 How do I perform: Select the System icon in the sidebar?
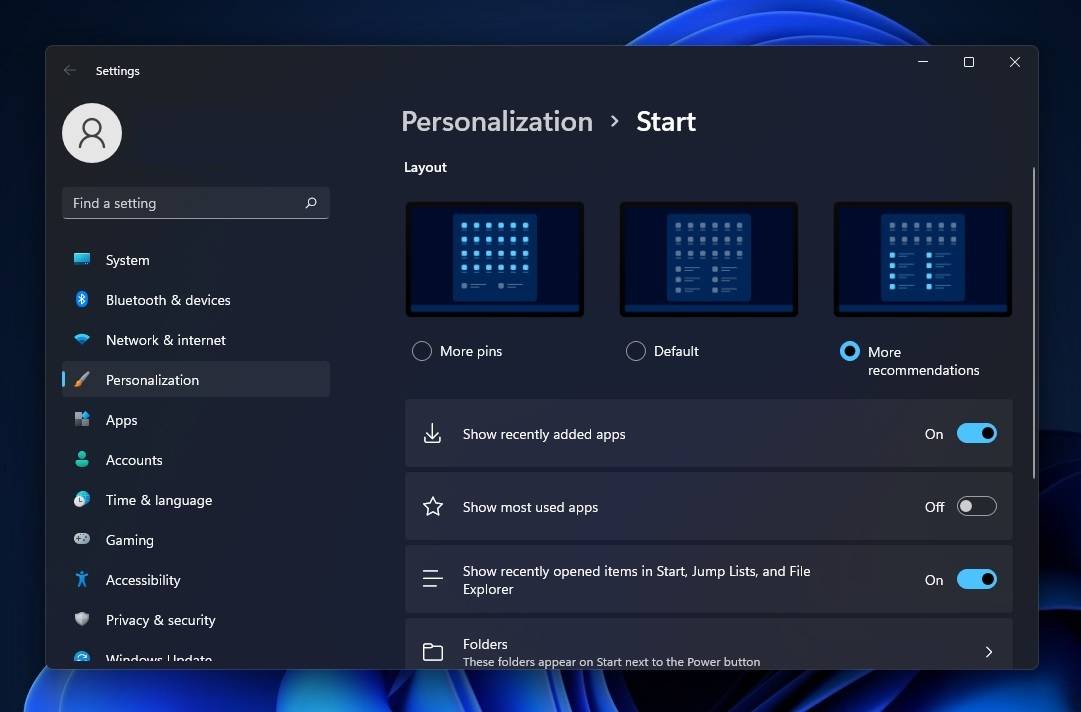[81, 259]
